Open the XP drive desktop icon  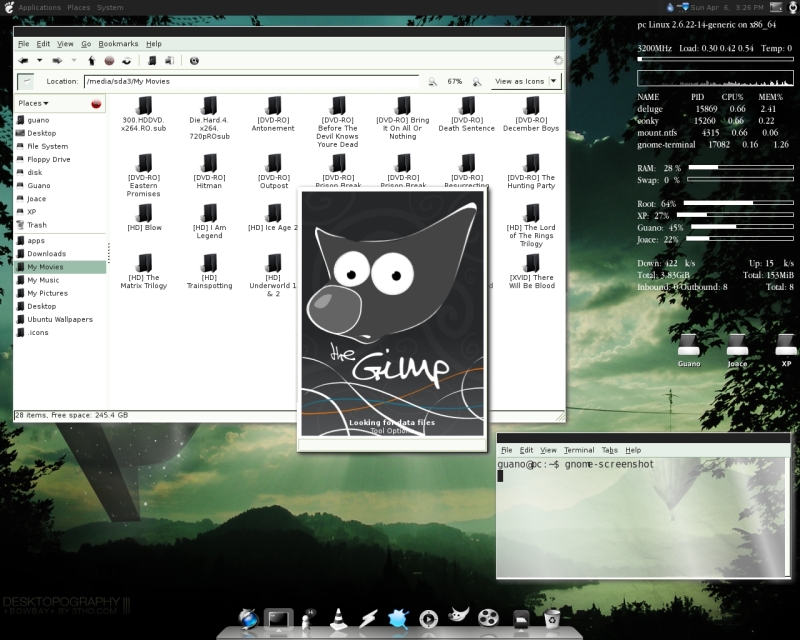click(786, 350)
